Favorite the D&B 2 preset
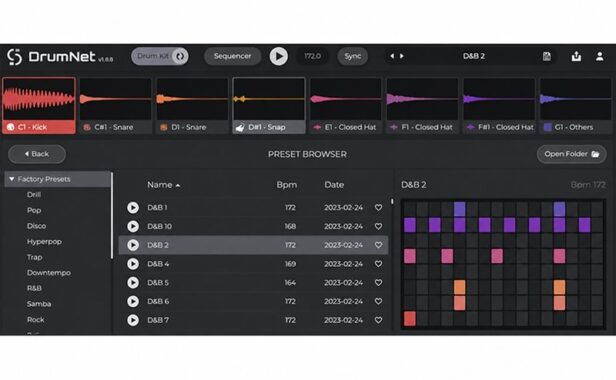 378,245
